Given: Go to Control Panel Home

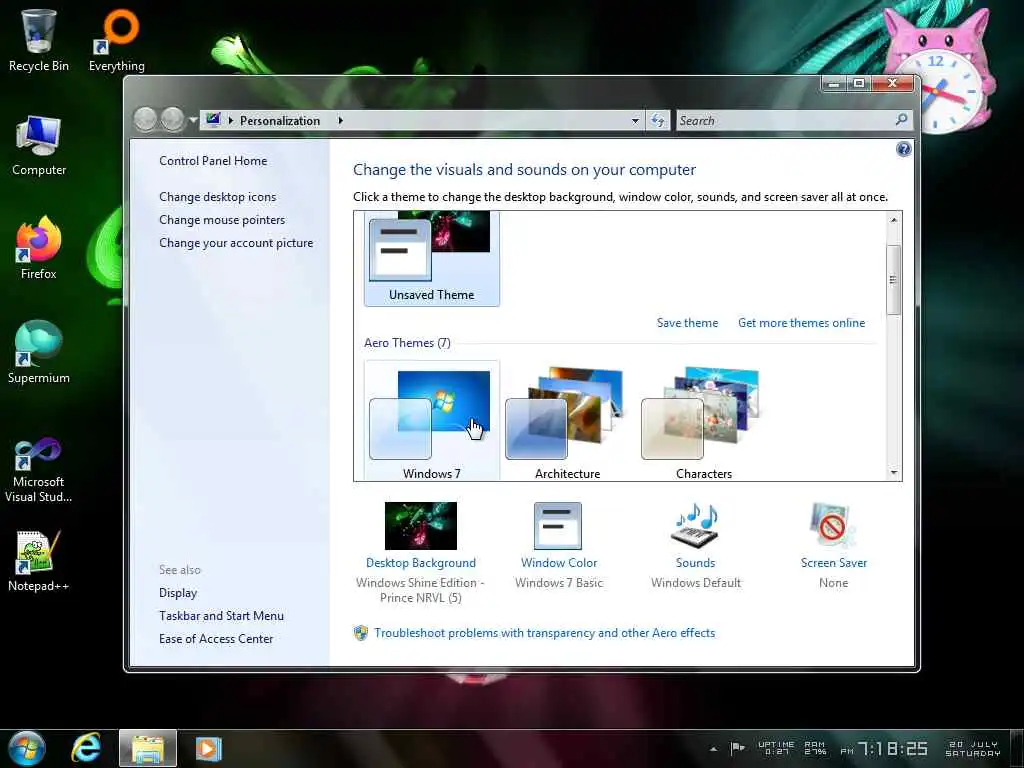Looking at the screenshot, I should [213, 161].
